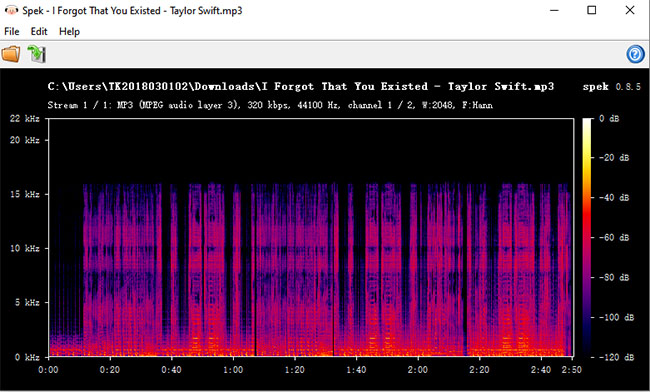Click the 0:00 time axis label

coord(49,370)
